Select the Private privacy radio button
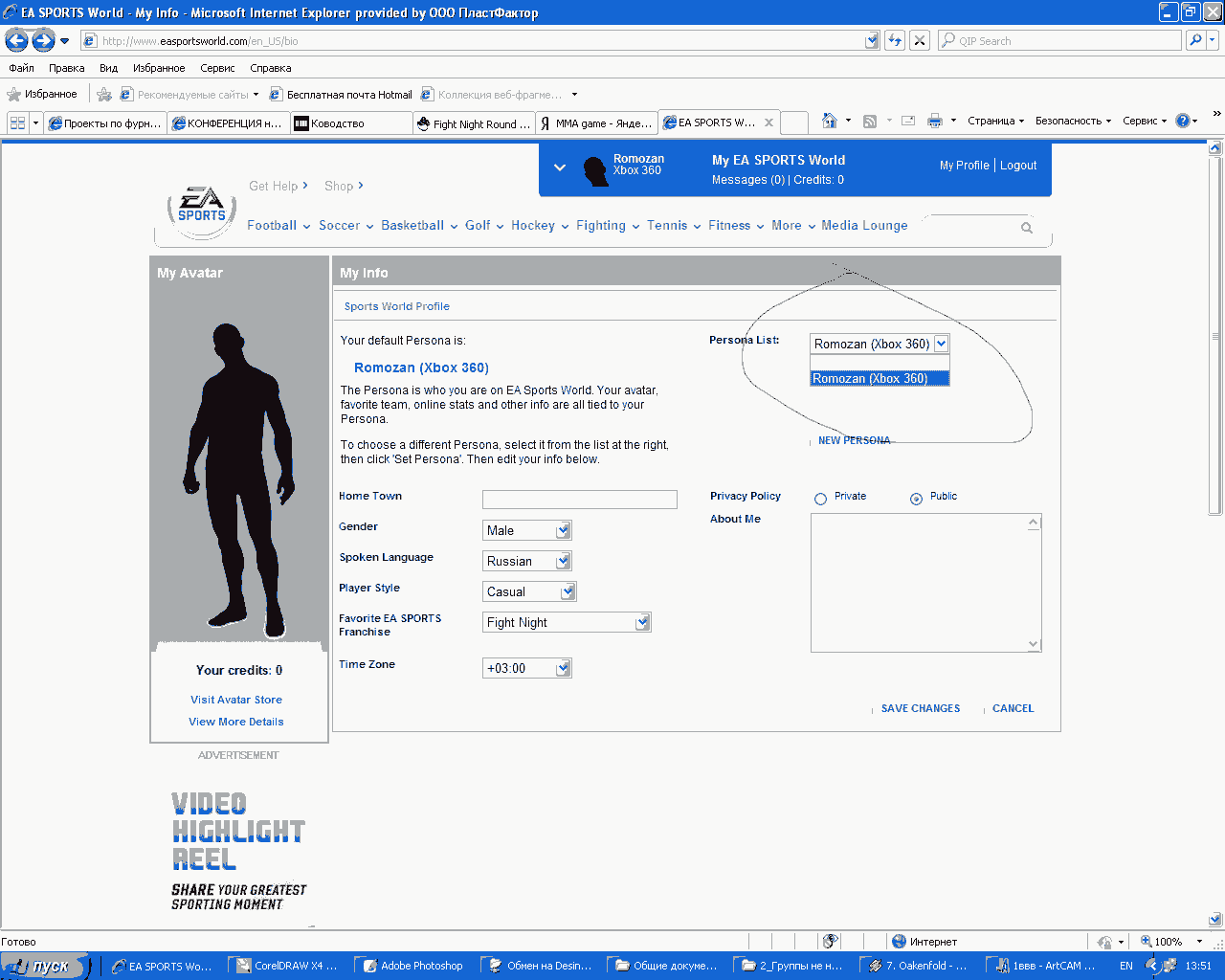This screenshot has width=1225, height=980. pyautogui.click(x=820, y=499)
